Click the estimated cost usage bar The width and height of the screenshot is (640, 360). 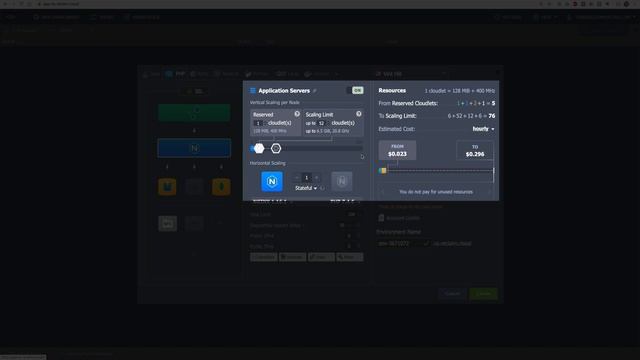click(x=436, y=171)
